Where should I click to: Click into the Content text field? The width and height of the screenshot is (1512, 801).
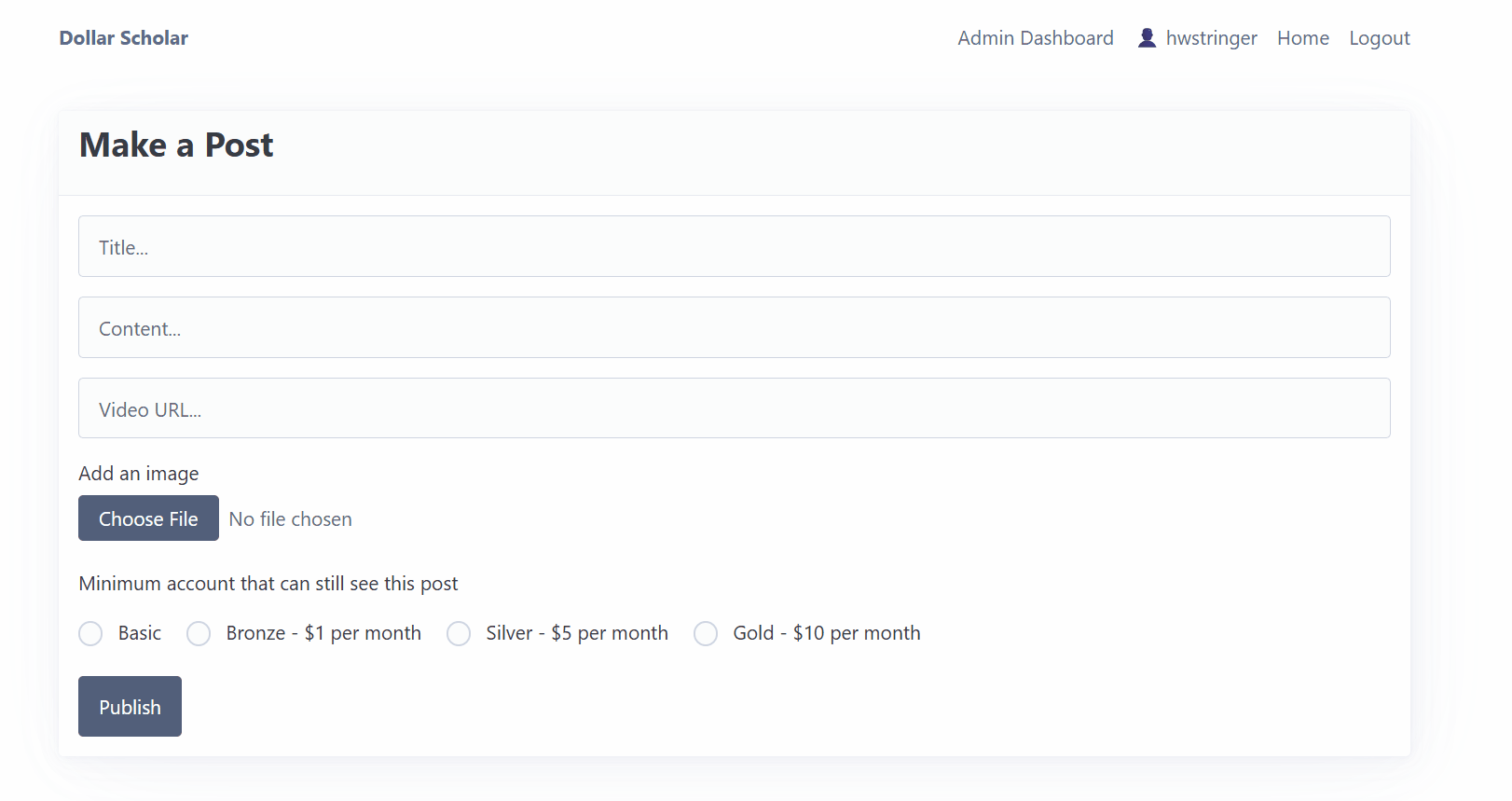(734, 328)
